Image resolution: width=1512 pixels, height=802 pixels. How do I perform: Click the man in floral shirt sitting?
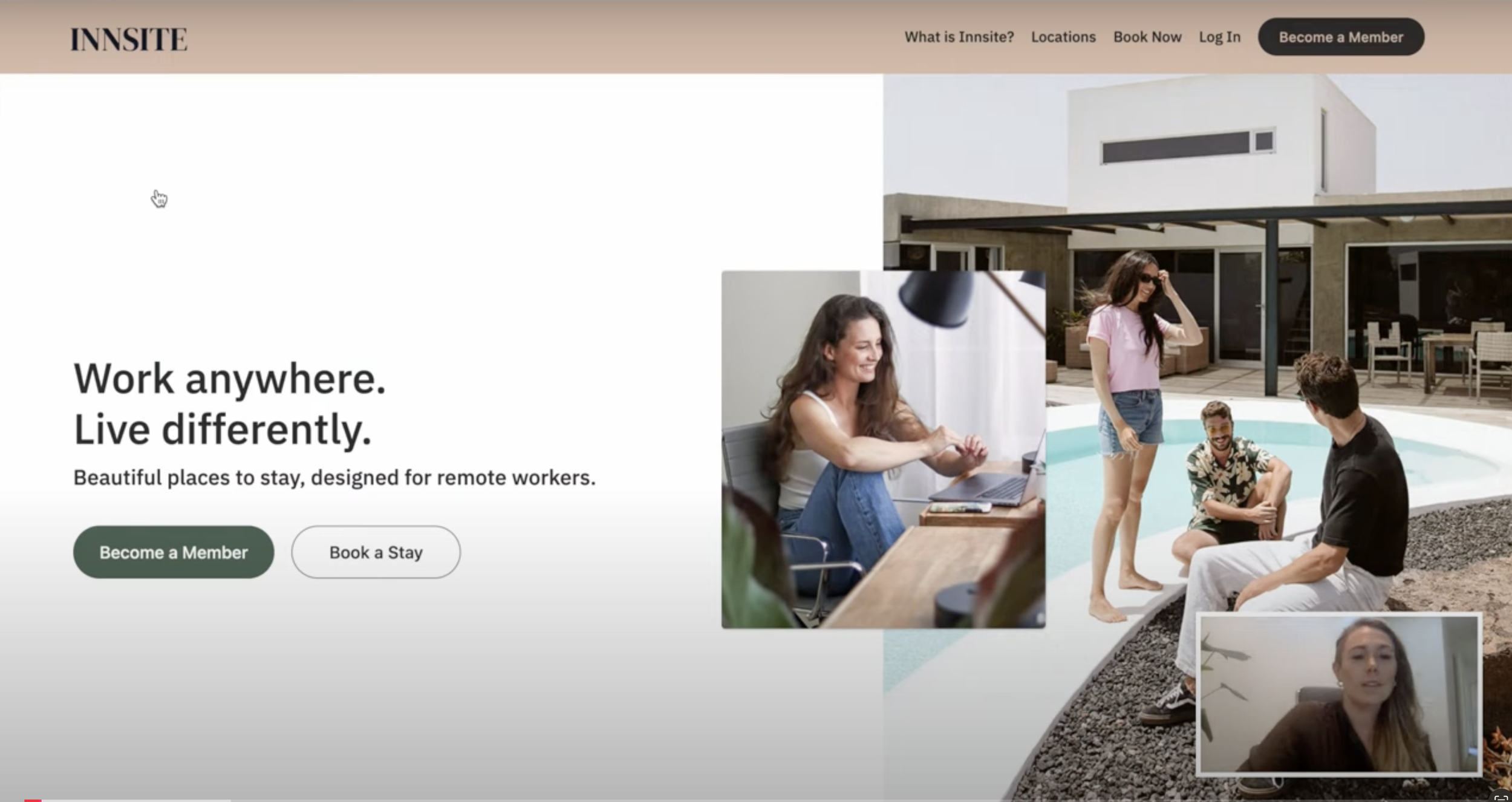(x=1228, y=478)
